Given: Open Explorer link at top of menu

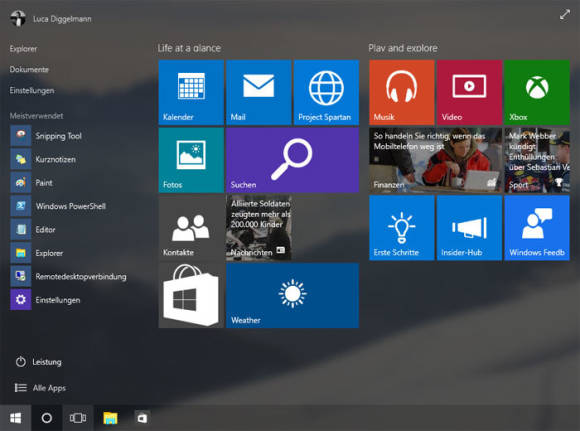Looking at the screenshot, I should (23, 49).
